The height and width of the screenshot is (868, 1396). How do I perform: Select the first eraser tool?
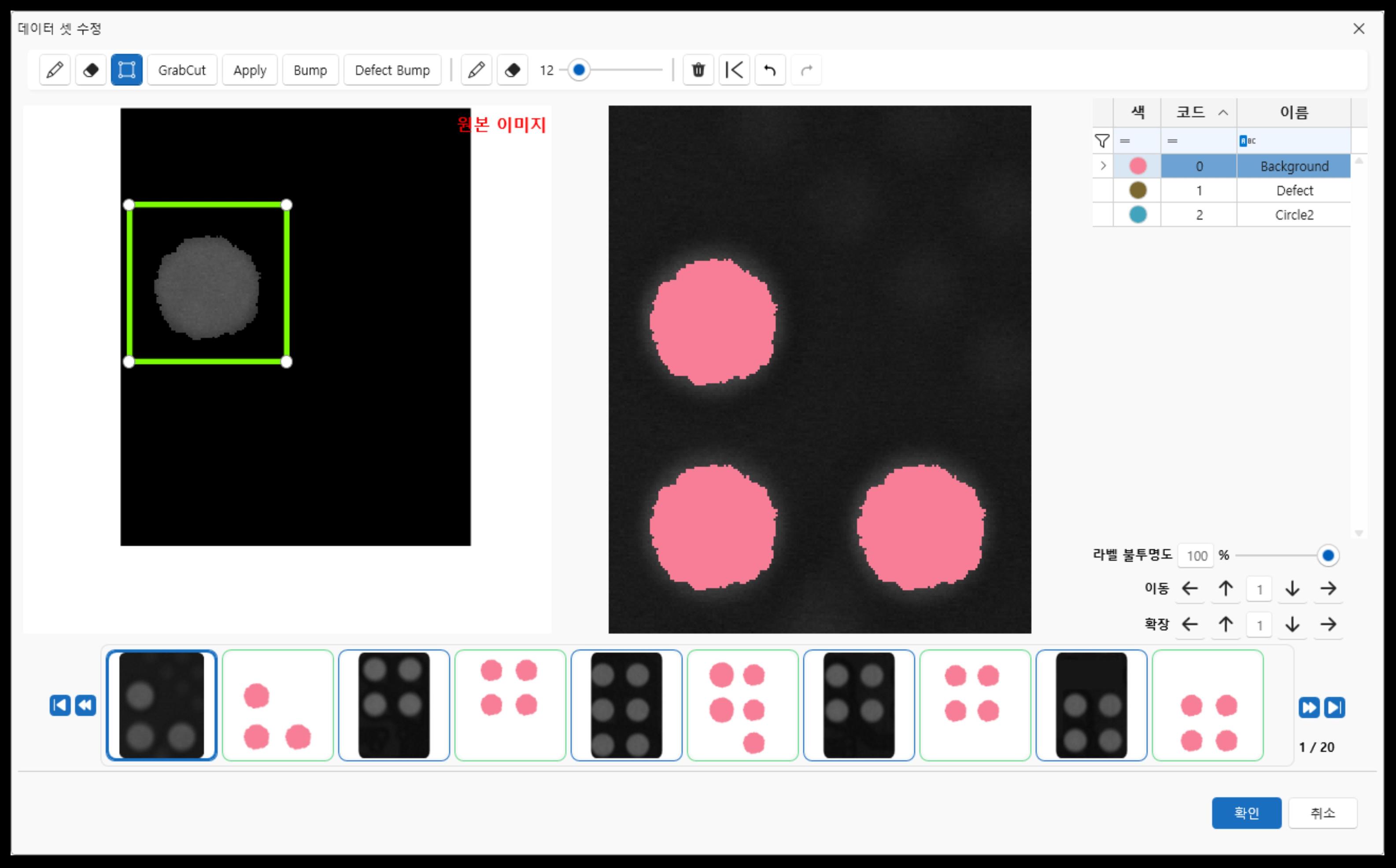pyautogui.click(x=91, y=70)
